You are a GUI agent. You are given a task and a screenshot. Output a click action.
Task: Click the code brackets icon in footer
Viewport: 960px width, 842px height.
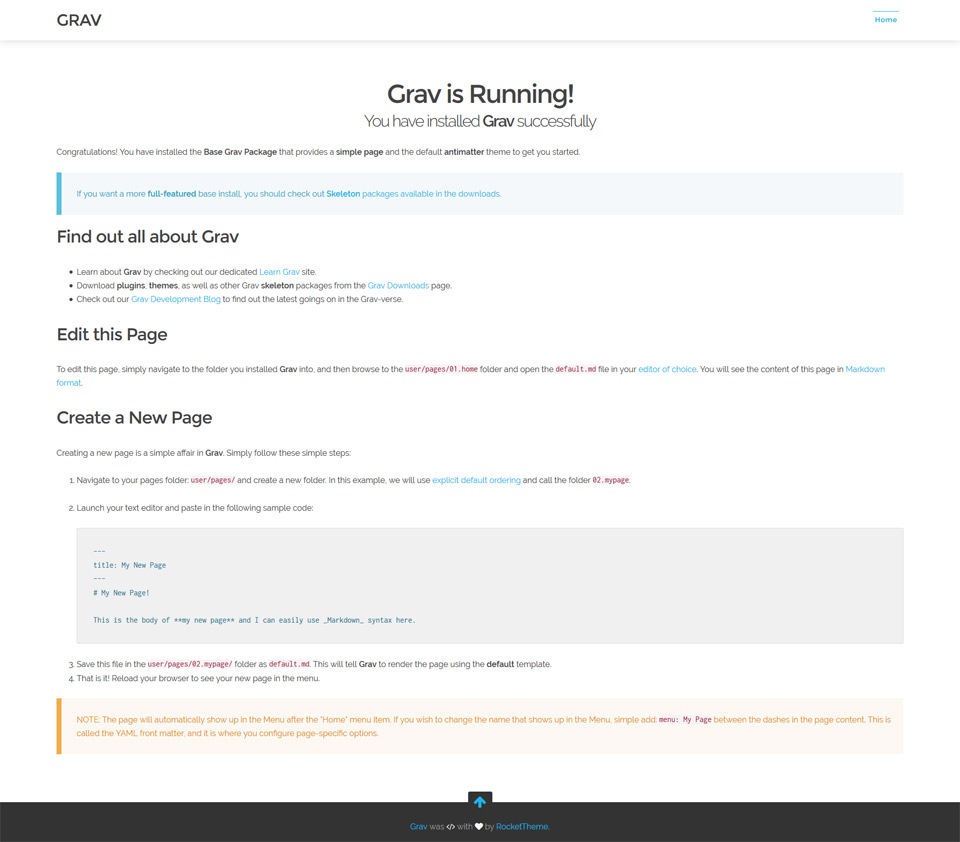[x=451, y=827]
